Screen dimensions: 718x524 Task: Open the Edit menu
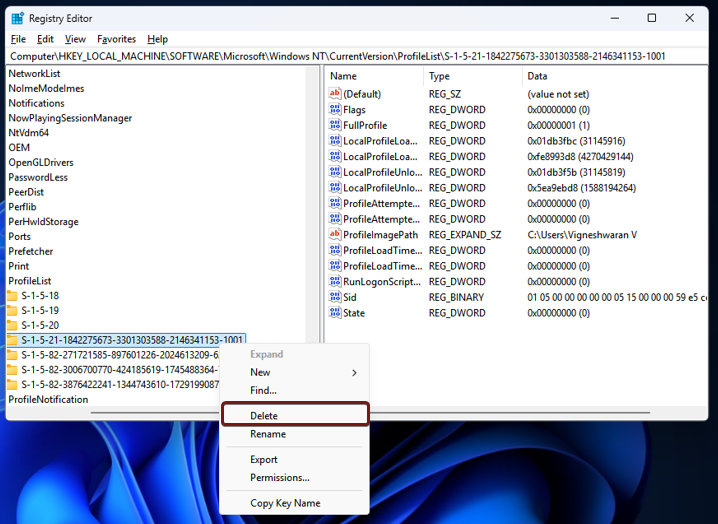pos(45,39)
